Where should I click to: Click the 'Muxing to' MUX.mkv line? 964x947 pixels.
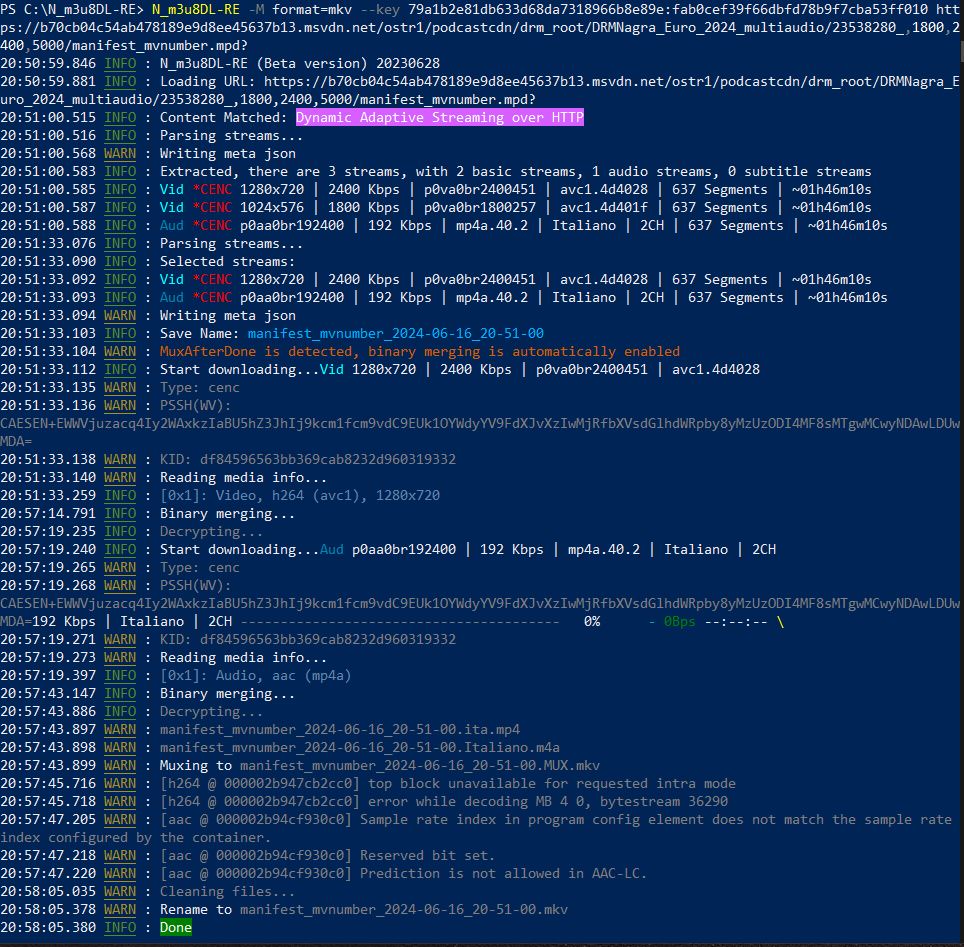tap(380, 766)
